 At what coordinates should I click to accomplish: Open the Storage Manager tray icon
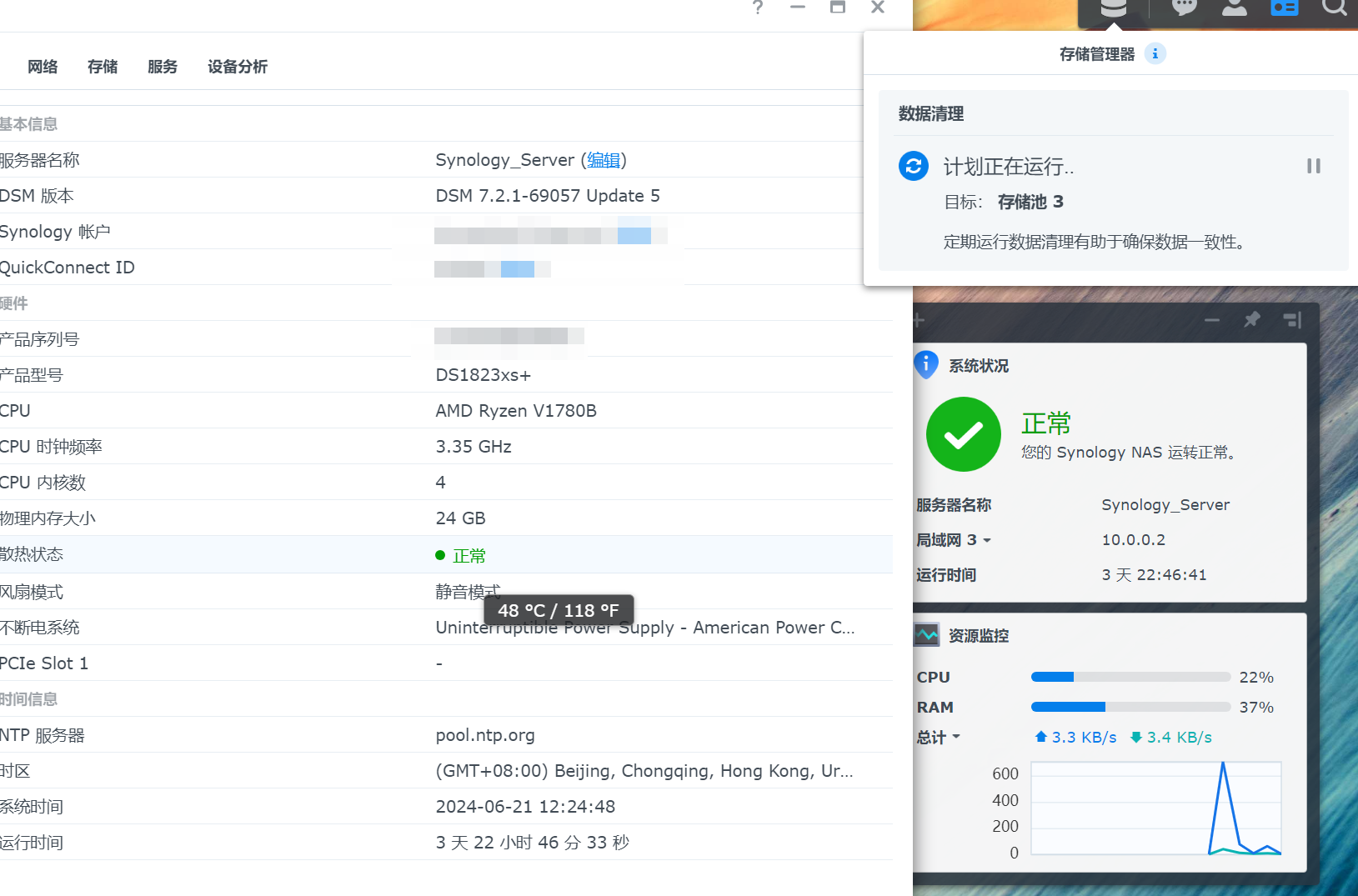point(1114,8)
